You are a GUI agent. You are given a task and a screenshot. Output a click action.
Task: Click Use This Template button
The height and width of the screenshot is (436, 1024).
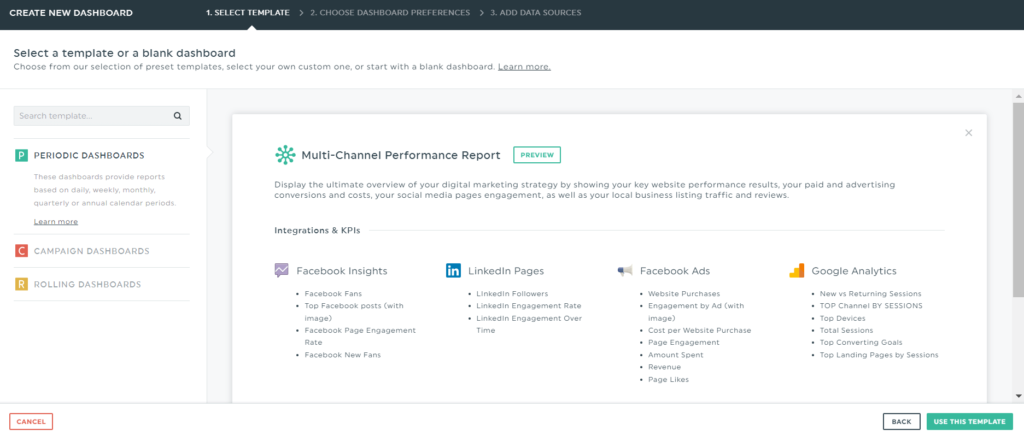[x=970, y=422]
